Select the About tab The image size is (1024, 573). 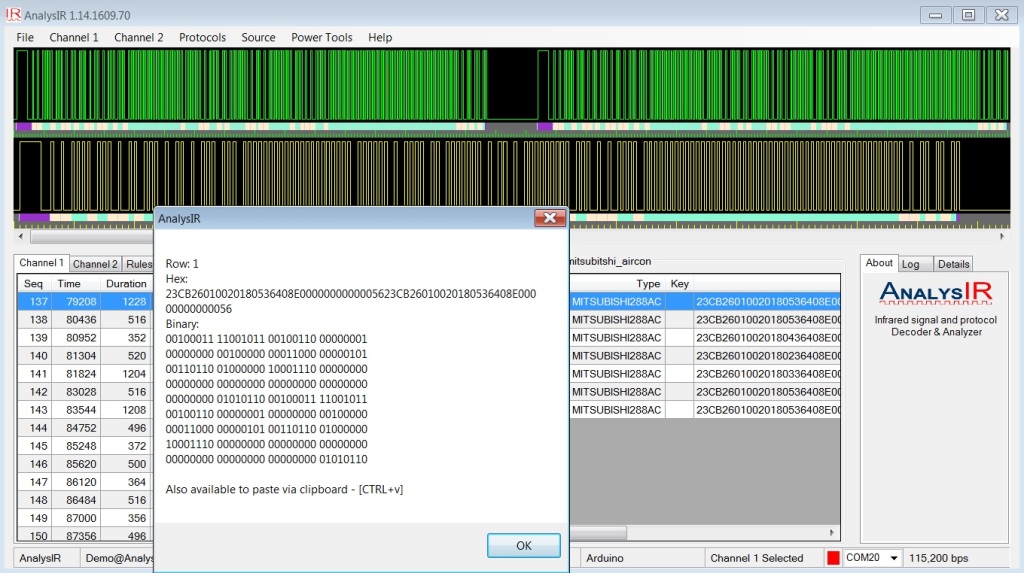pyautogui.click(x=879, y=263)
